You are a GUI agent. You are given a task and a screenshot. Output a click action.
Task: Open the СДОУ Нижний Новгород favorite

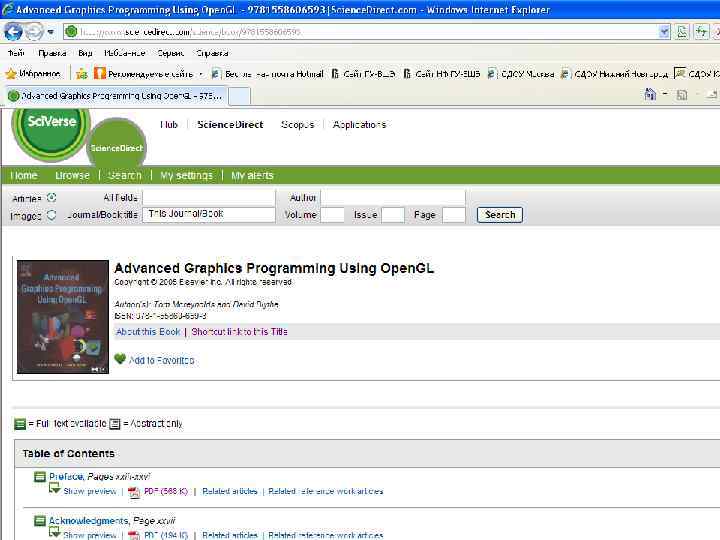point(614,73)
